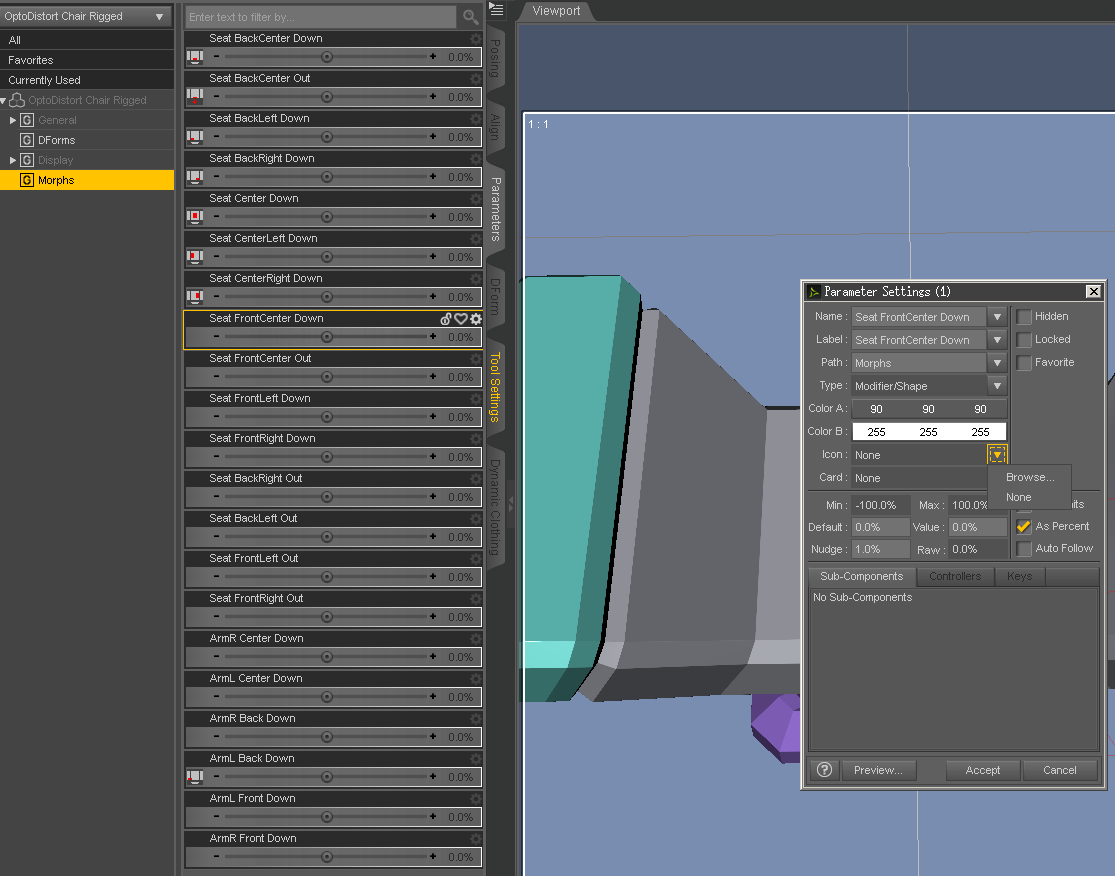Open the Name field dropdown arrow
Viewport: 1115px width, 876px height.
coord(998,317)
